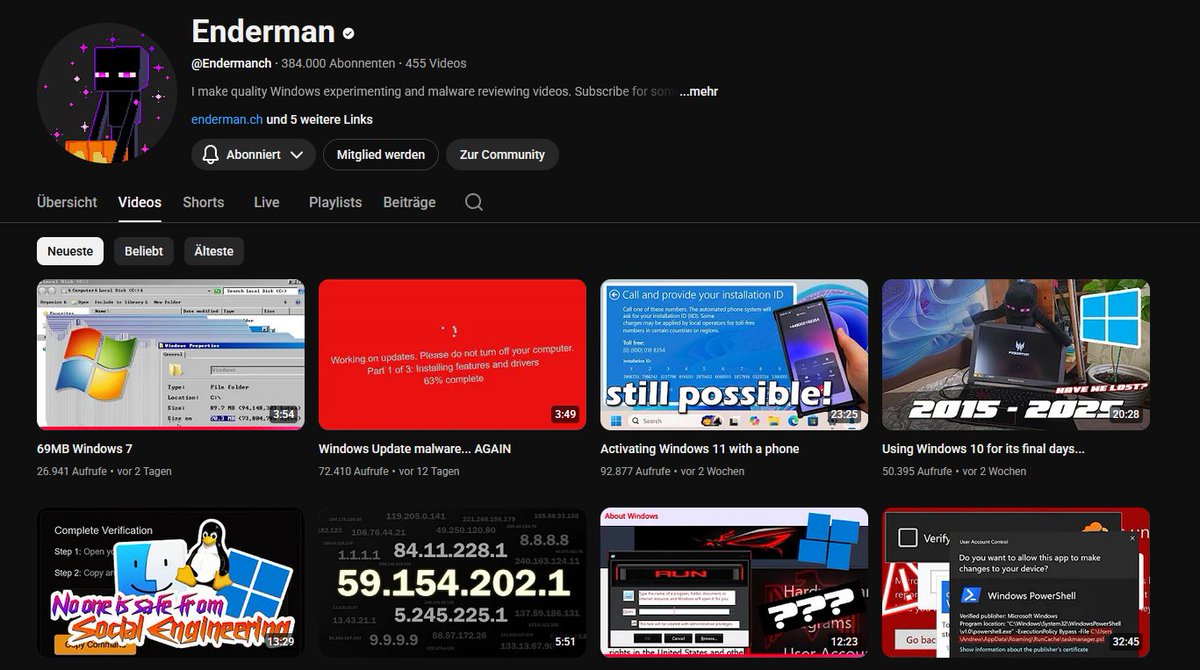Click the 5:51 duration badge
Screen dimensions: 1200x670
tap(566, 642)
